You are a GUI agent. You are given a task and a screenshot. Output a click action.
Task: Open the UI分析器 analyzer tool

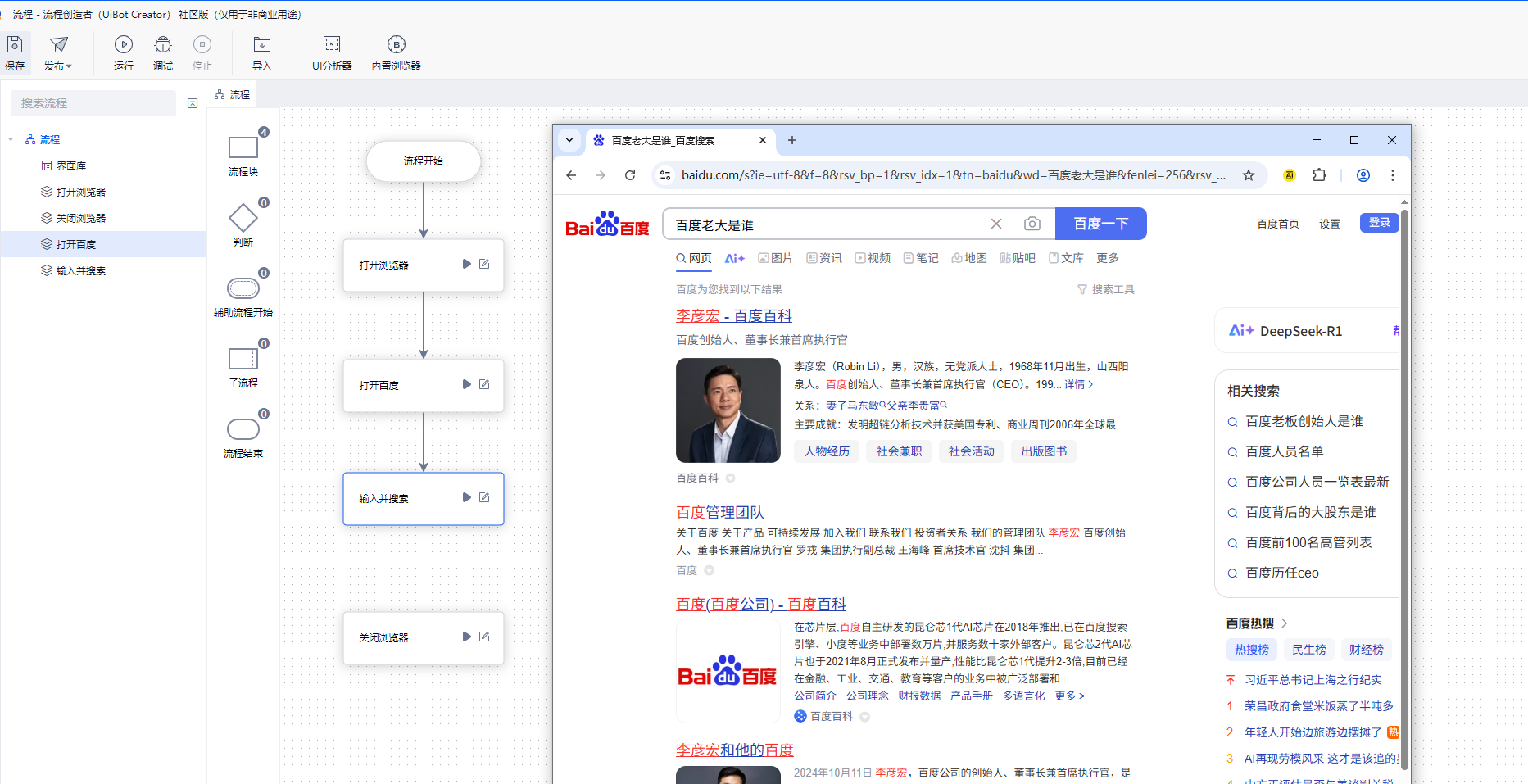point(332,52)
